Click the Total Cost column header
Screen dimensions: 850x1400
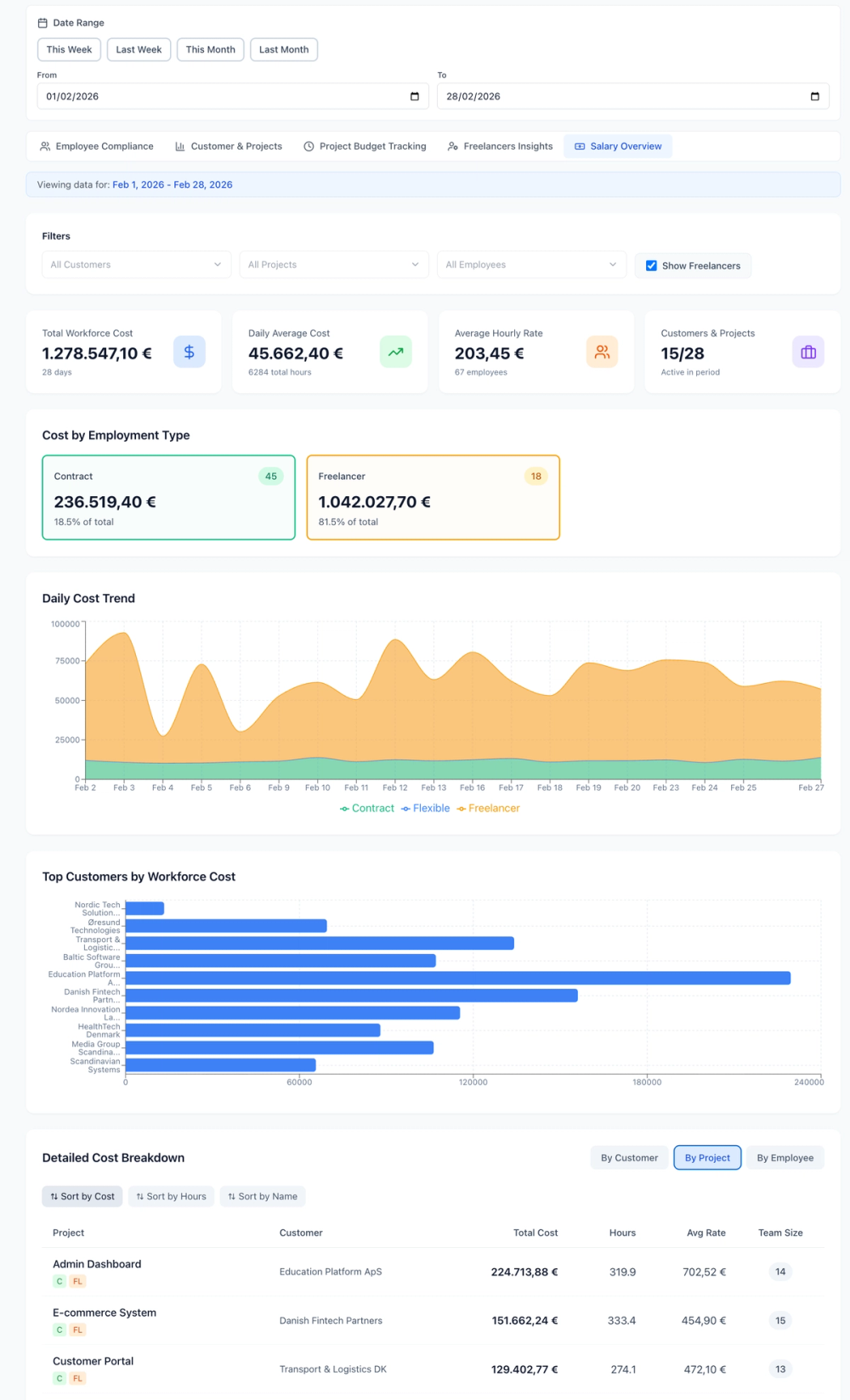535,1233
